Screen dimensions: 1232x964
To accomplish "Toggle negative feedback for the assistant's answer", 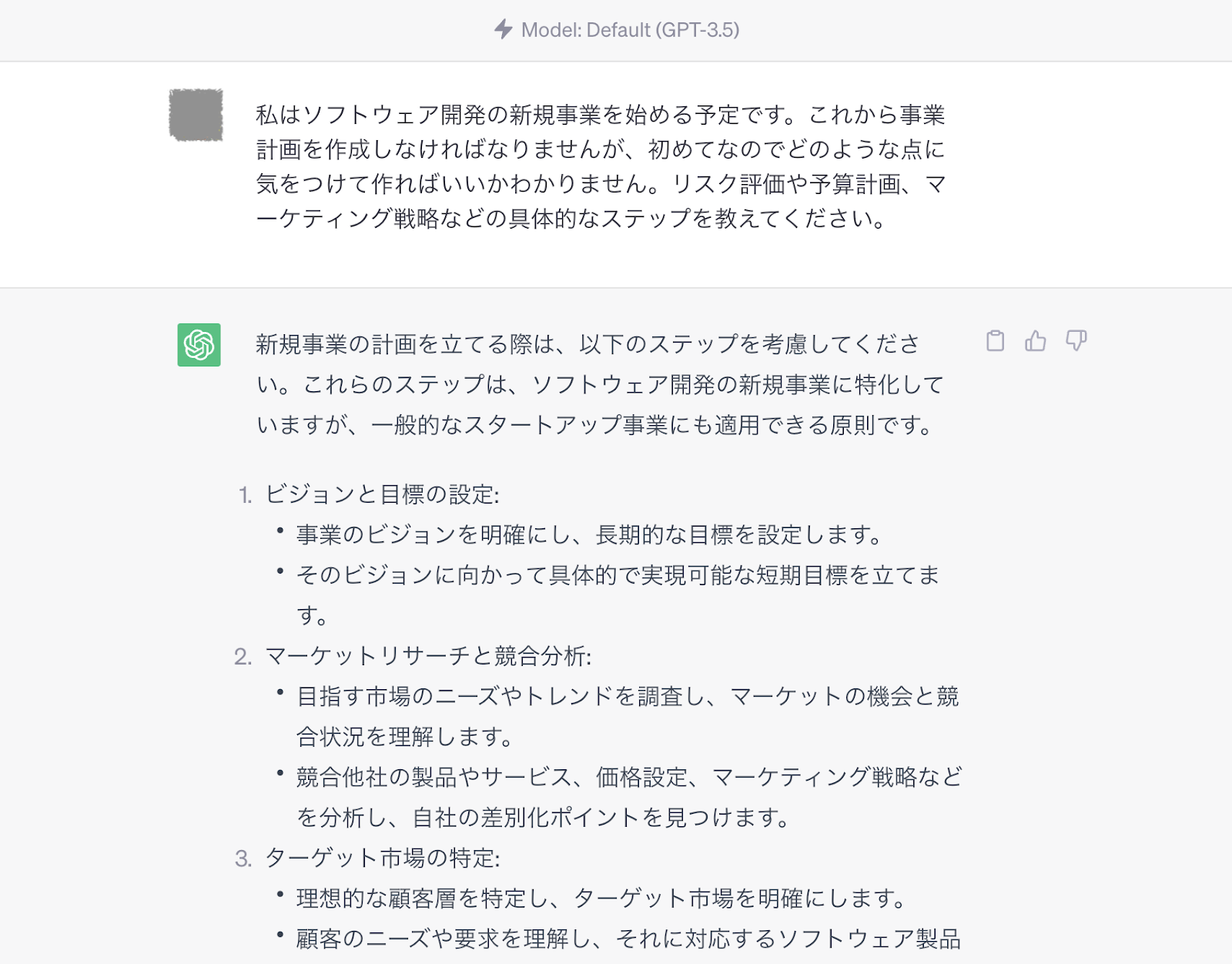I will (x=1076, y=341).
